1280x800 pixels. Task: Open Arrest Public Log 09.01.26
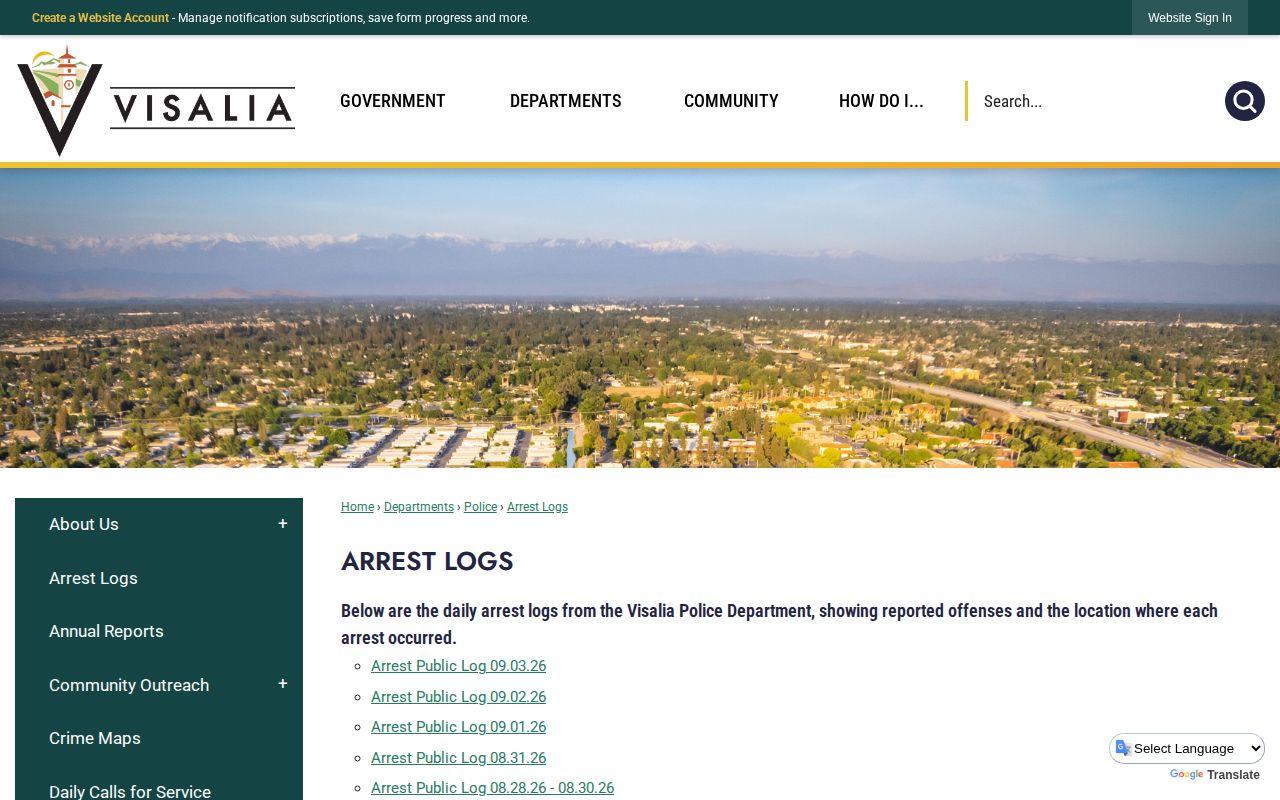[x=458, y=727]
